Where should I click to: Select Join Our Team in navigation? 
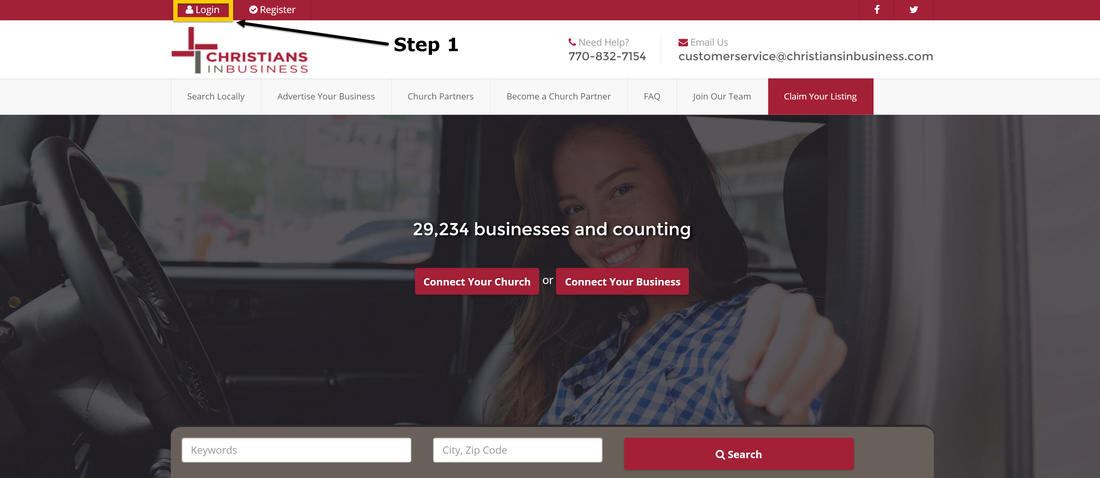(722, 96)
